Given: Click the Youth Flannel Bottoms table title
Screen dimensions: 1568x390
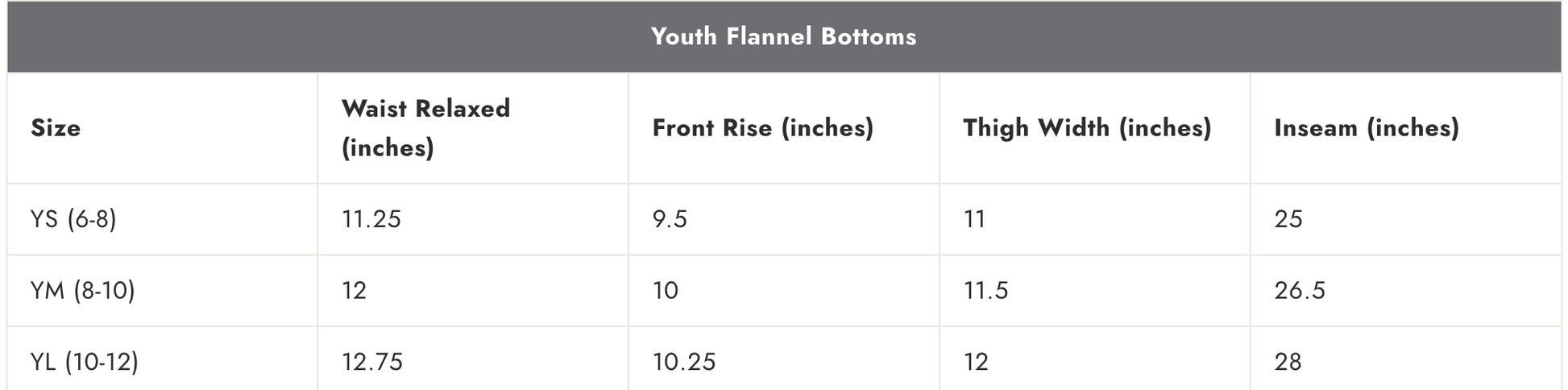Looking at the screenshot, I should (783, 36).
